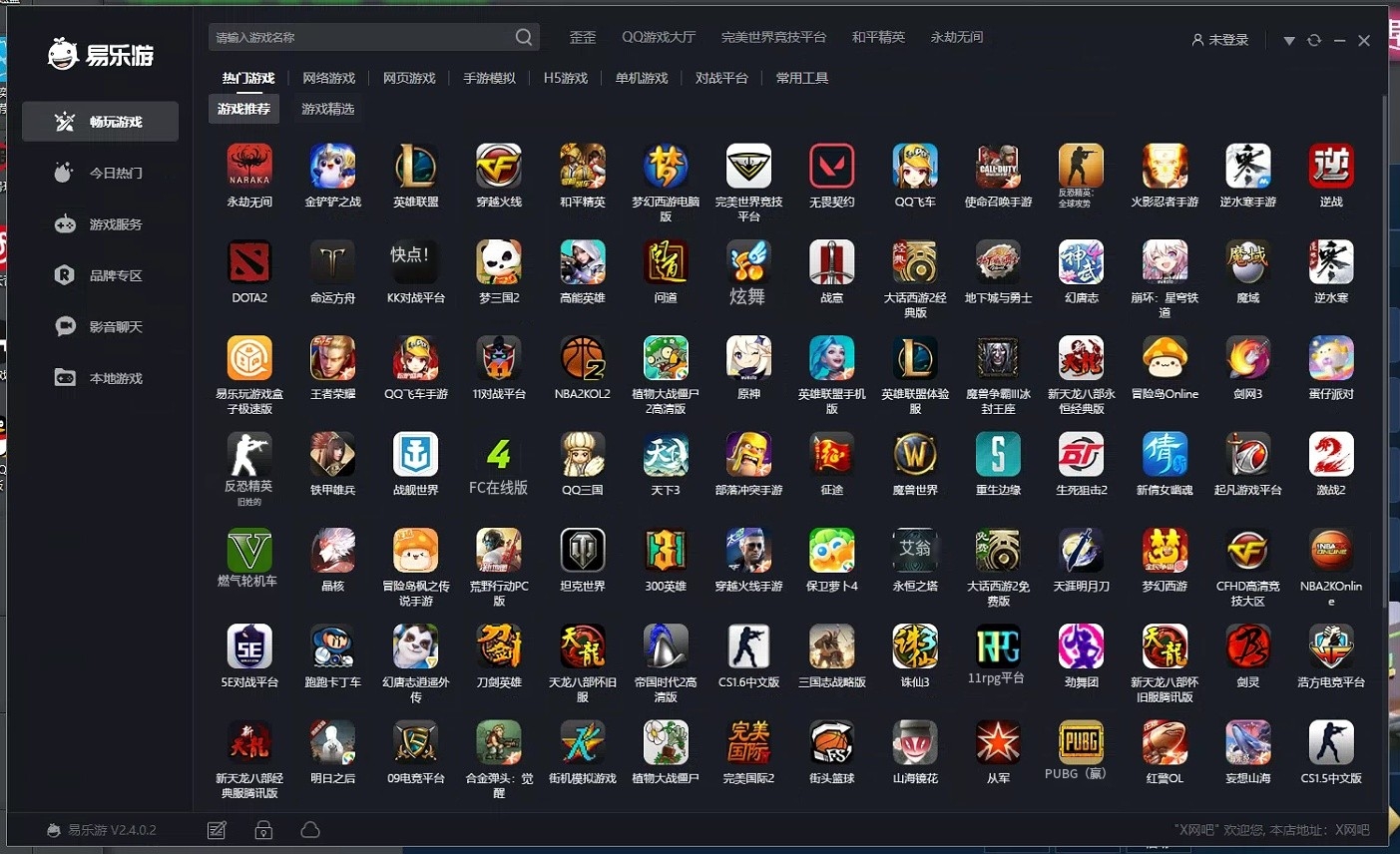Open the 穿越火线 game icon
Screen dimensions: 1400x854
(x=499, y=167)
